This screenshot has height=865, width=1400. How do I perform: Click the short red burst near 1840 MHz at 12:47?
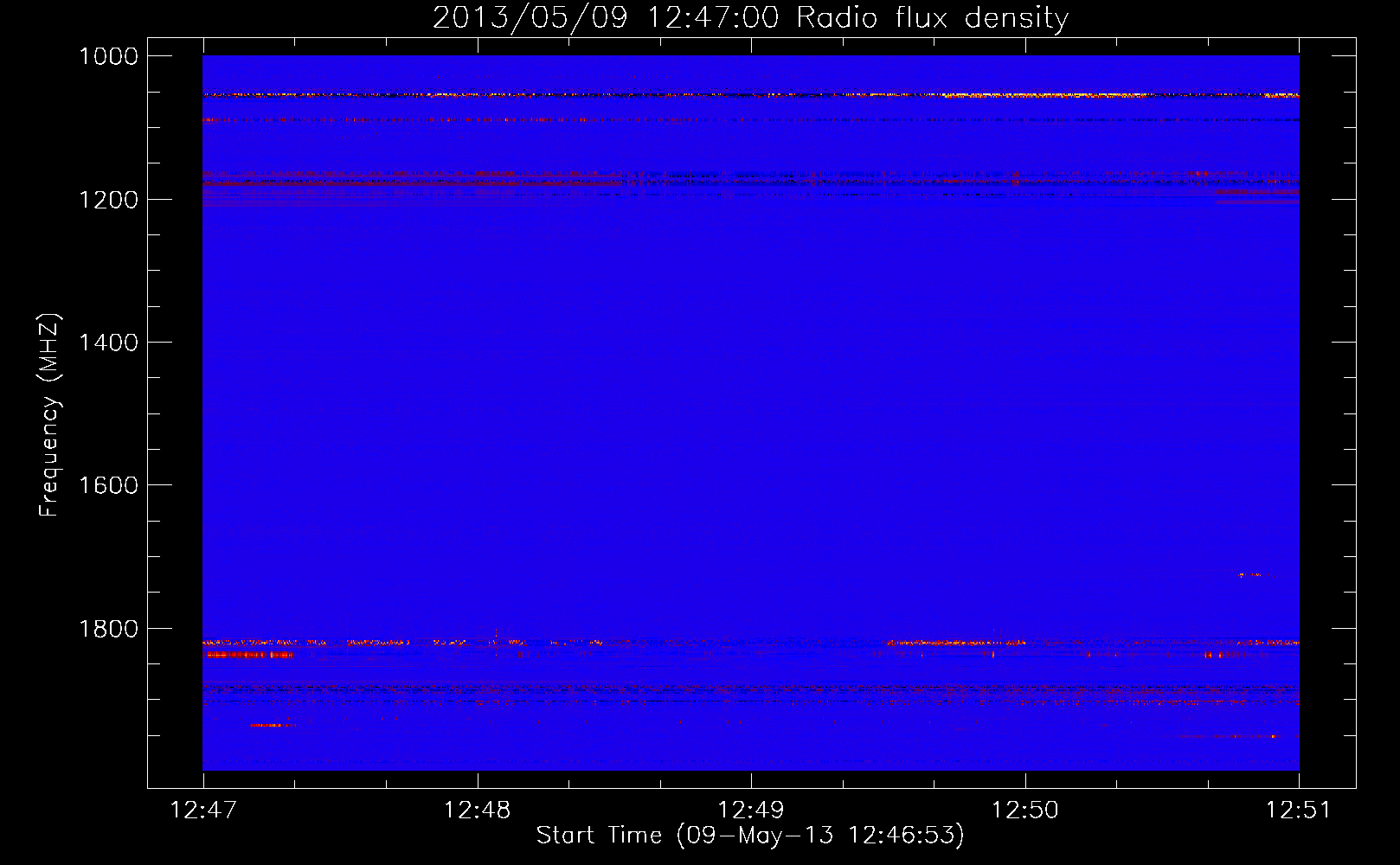249,655
